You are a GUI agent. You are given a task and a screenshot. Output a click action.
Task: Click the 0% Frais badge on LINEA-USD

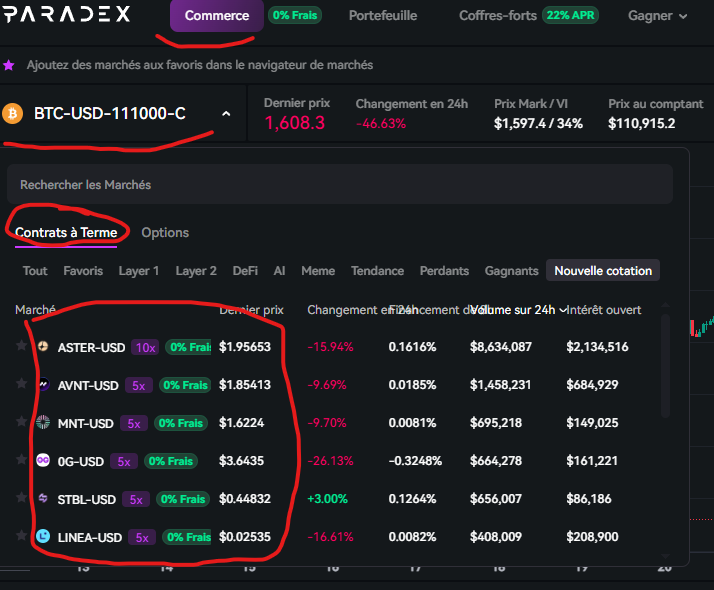click(187, 537)
